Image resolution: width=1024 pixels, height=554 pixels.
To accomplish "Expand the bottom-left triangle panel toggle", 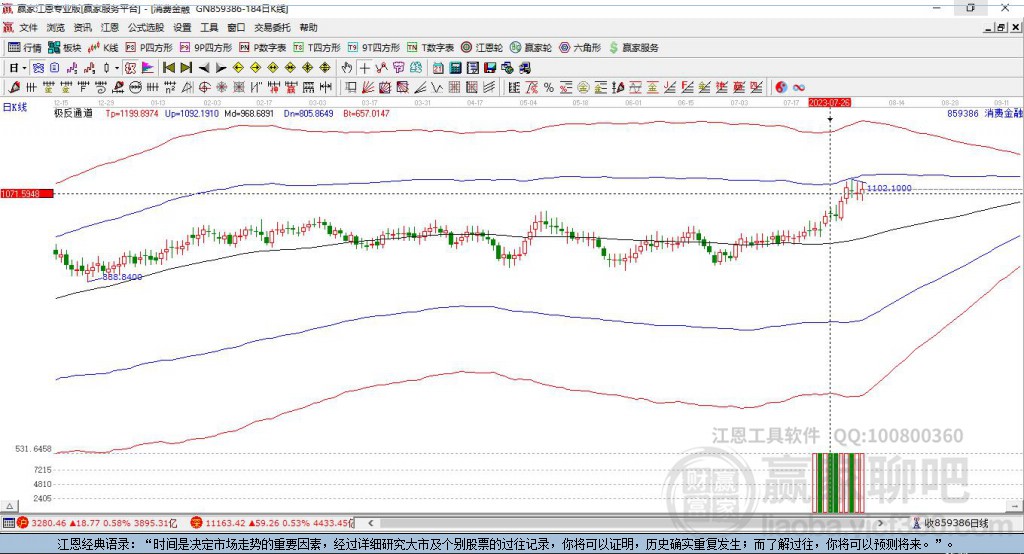I will tap(9, 506).
